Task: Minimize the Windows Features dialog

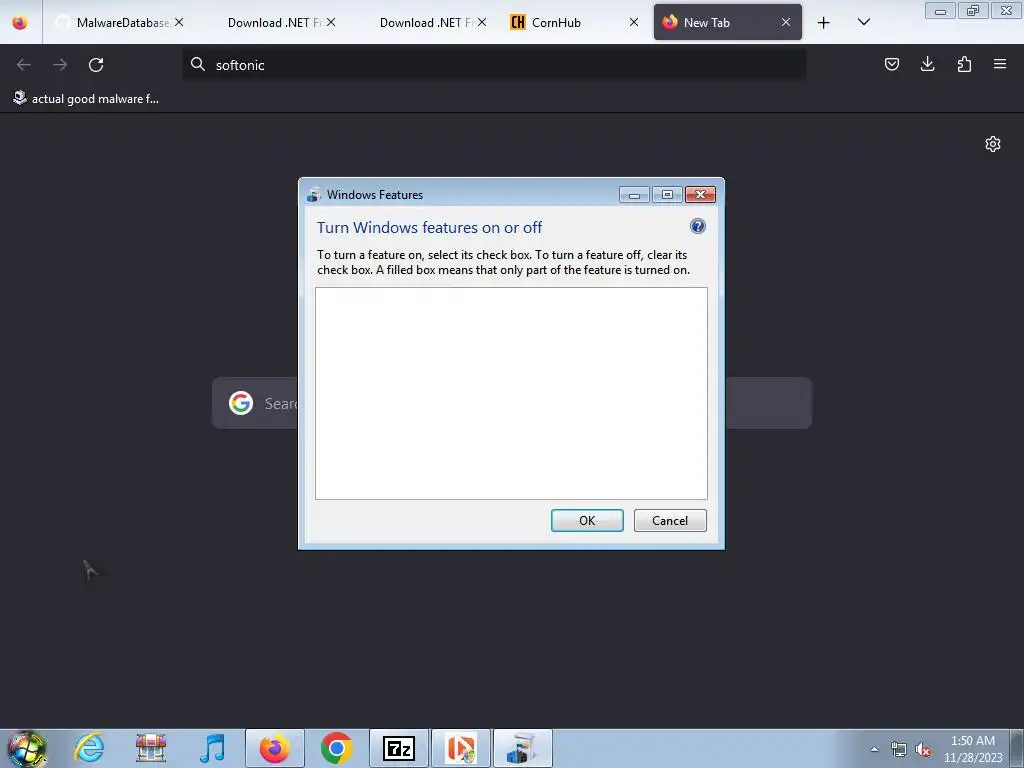Action: (633, 195)
